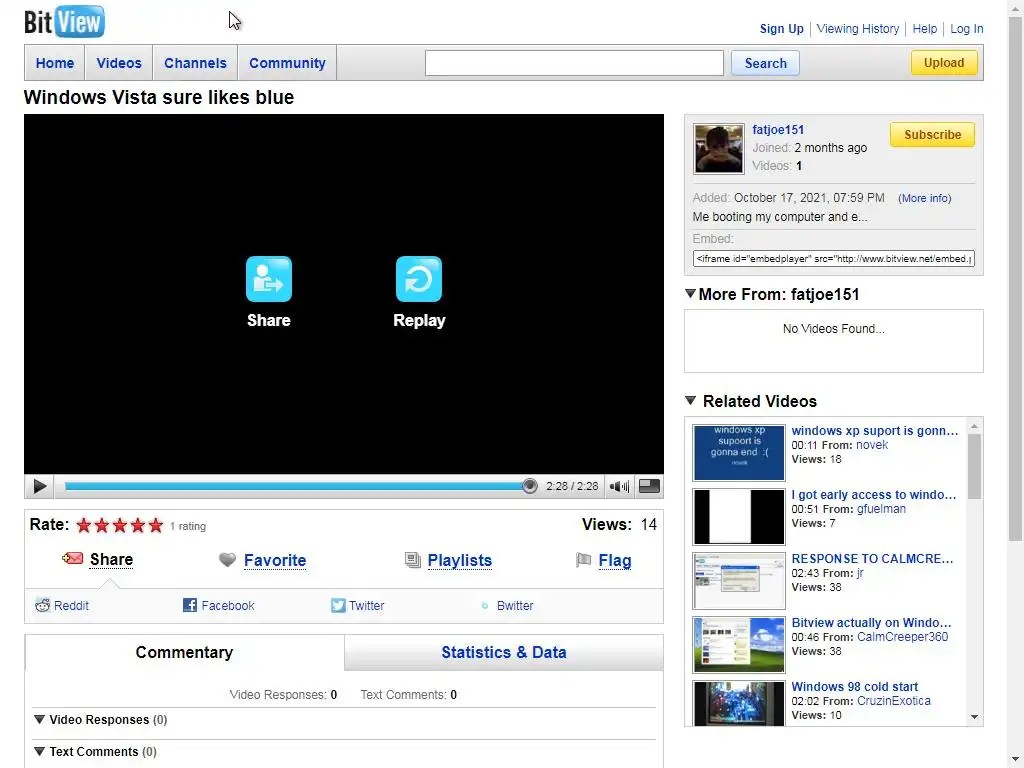The height and width of the screenshot is (768, 1024).
Task: Click the Reddit alien icon
Action: [42, 605]
